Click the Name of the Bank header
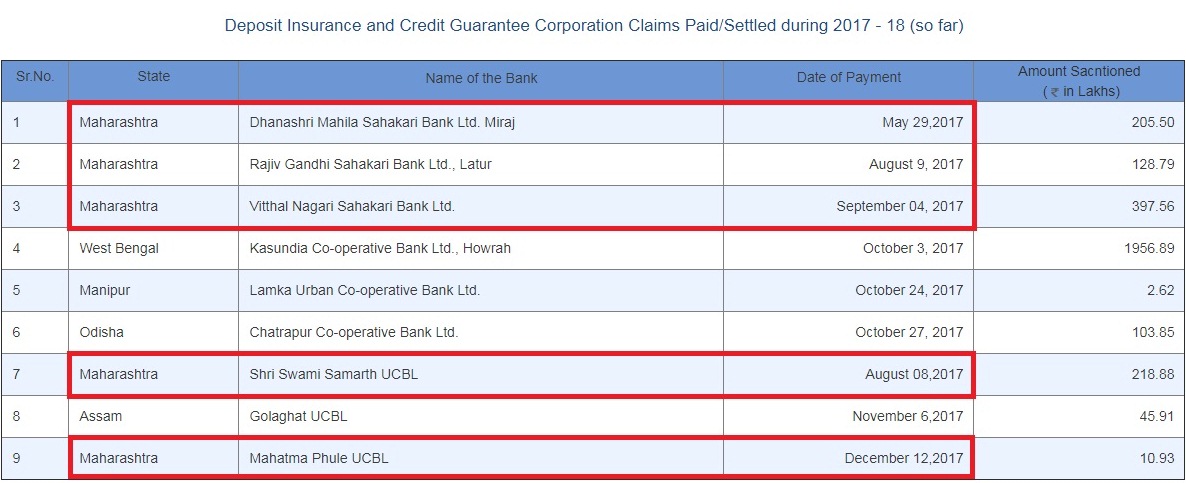Screen dimensions: 1186x483 coord(481,78)
